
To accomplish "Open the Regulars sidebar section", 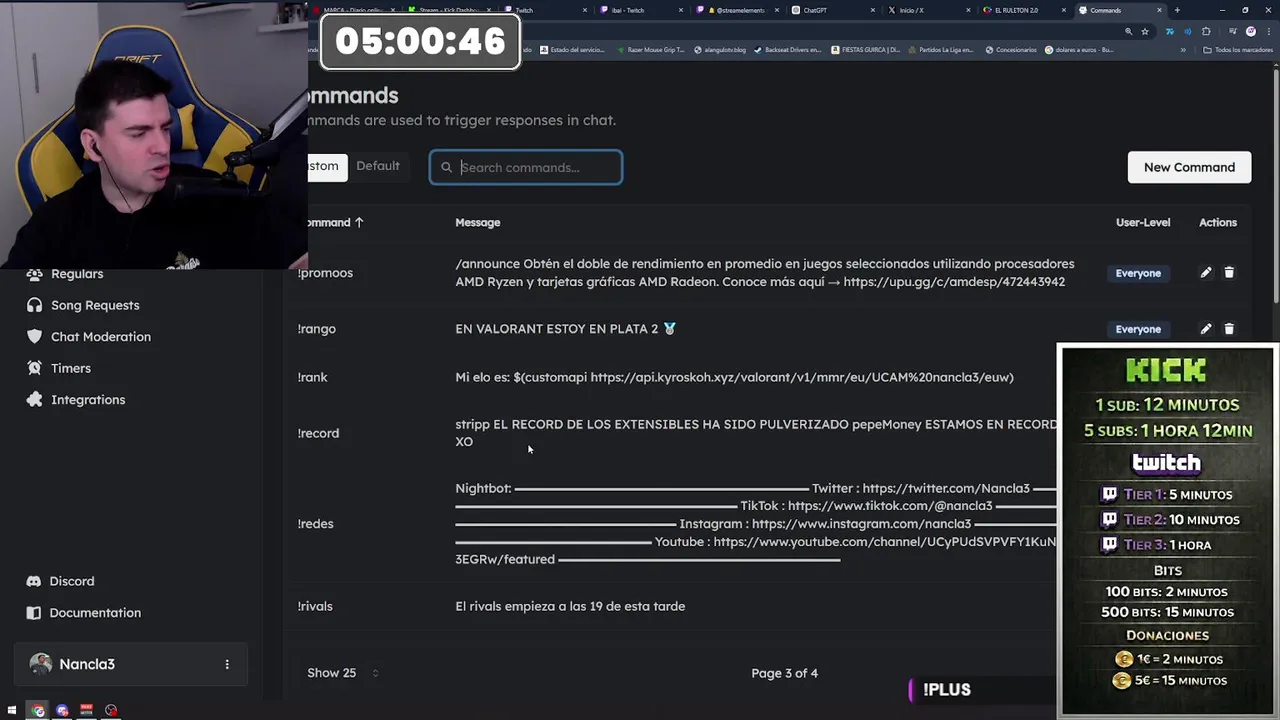I will (65, 274).
